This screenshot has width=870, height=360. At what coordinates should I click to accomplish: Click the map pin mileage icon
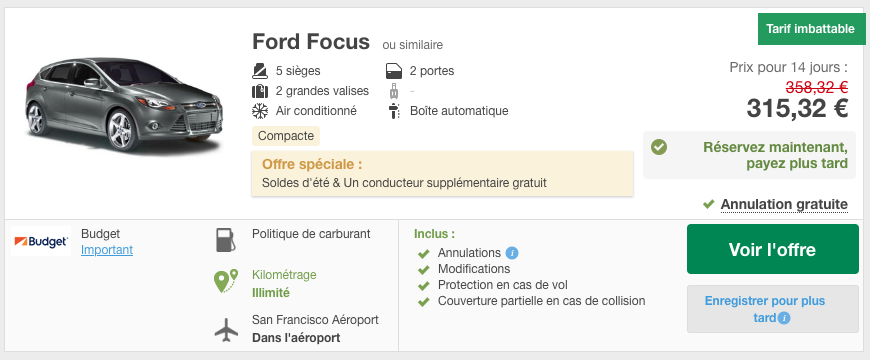click(226, 281)
